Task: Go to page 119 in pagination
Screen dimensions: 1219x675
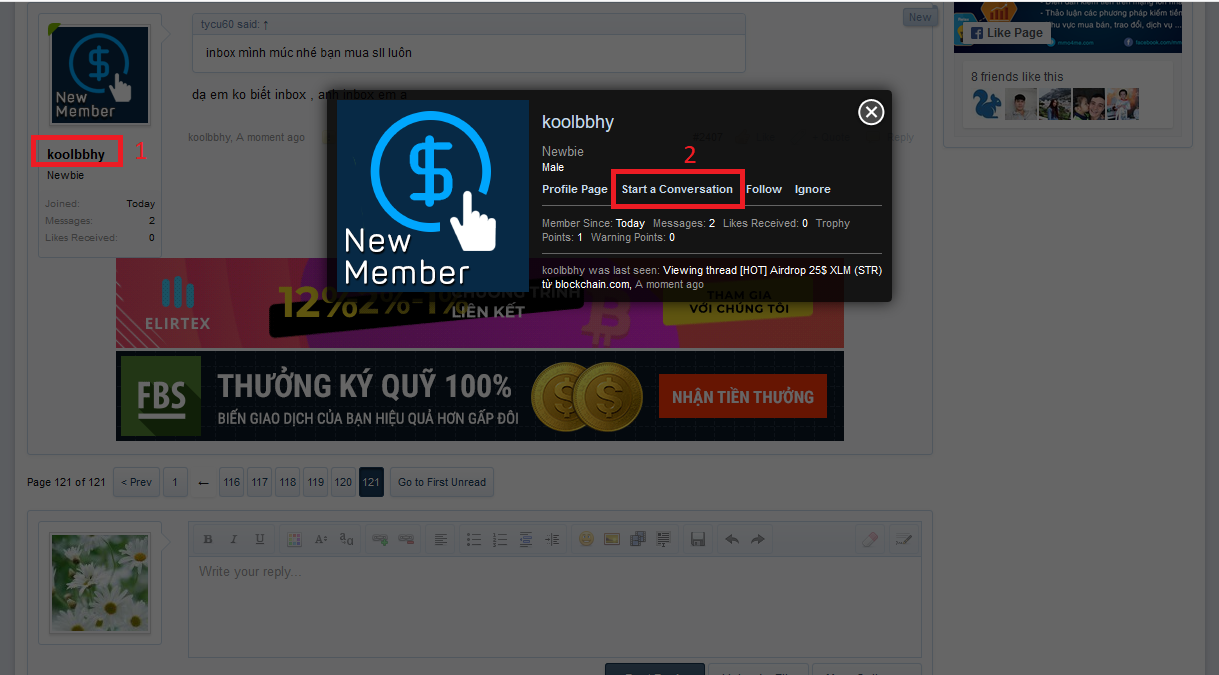Action: click(x=316, y=482)
